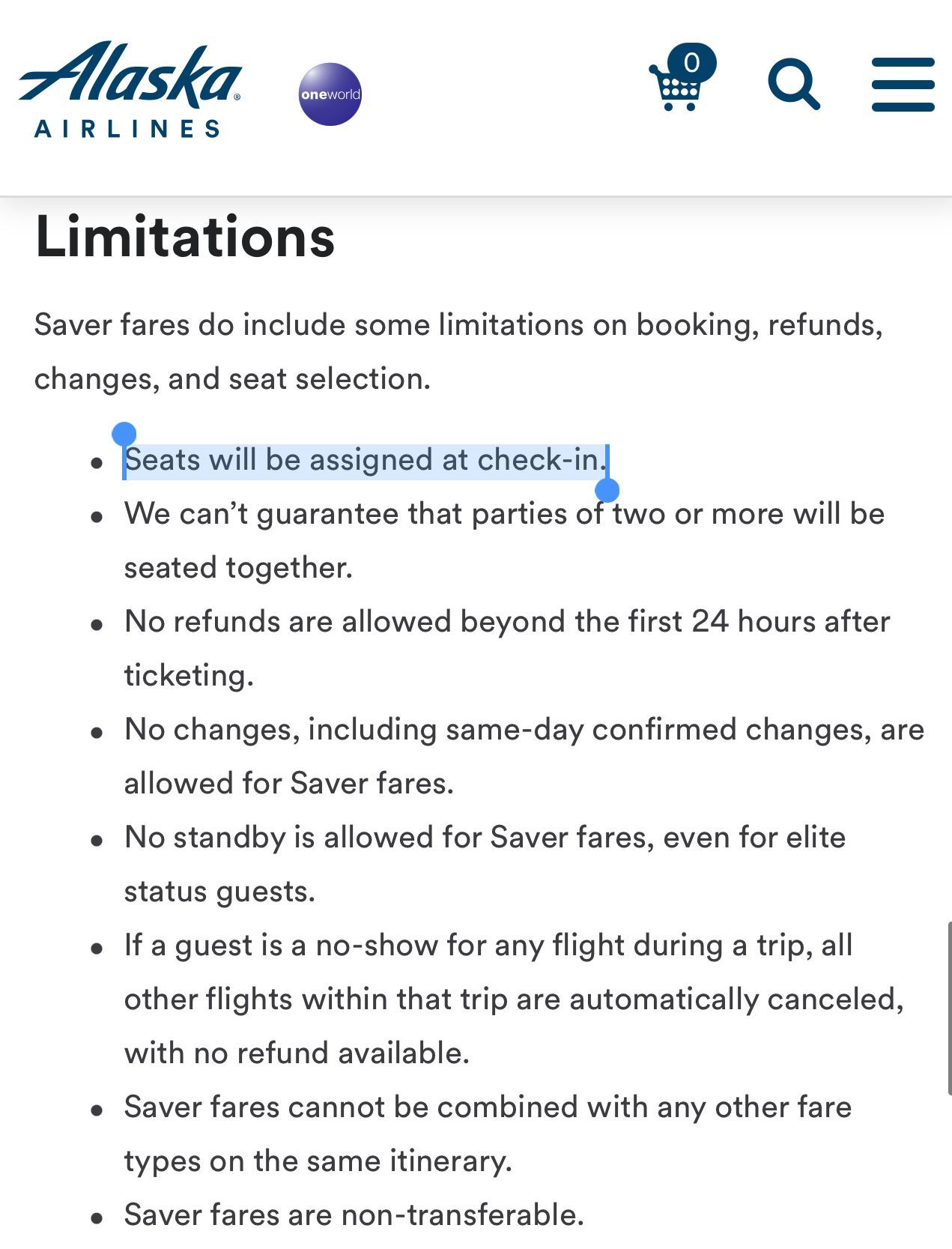Viewport: 952px width, 1249px height.
Task: Open the hamburger navigation menu
Action: (903, 85)
